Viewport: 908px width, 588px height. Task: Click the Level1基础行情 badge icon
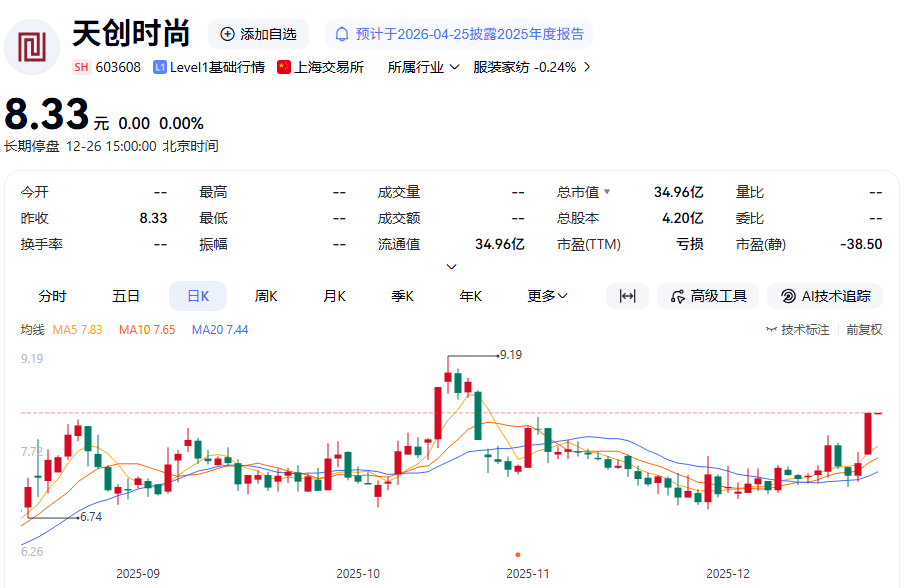click(x=162, y=68)
